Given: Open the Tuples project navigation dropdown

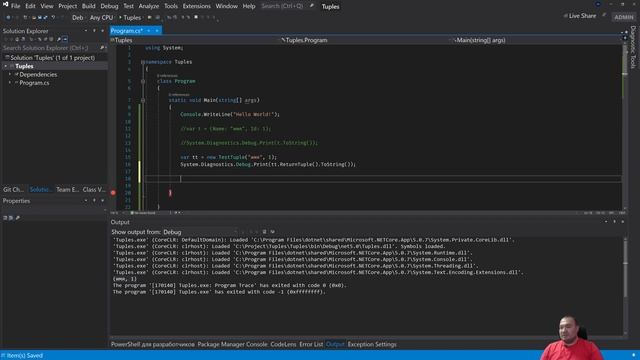Looking at the screenshot, I should [x=195, y=40].
